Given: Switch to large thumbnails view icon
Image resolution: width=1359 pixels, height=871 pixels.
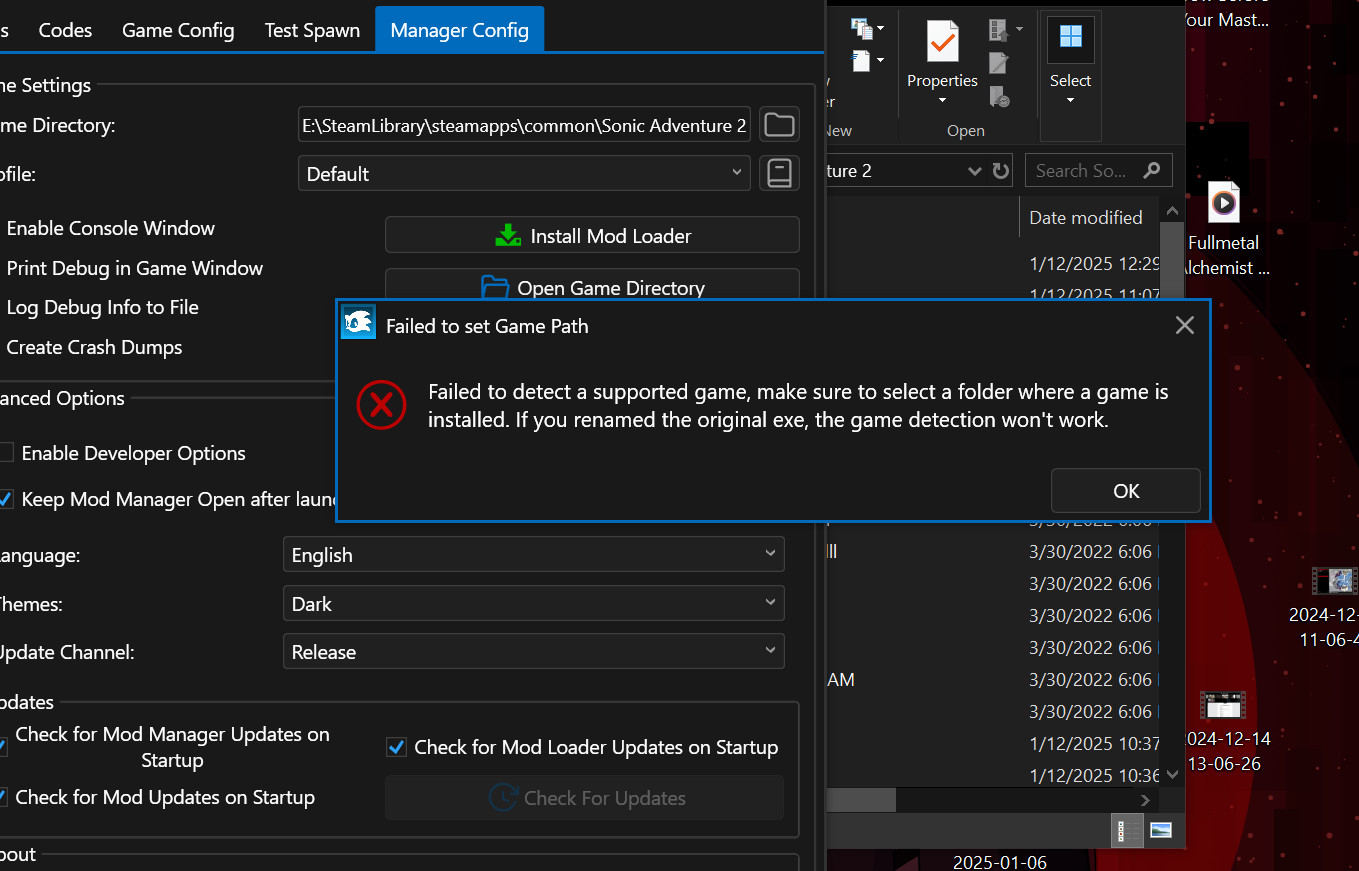Looking at the screenshot, I should 1161,830.
